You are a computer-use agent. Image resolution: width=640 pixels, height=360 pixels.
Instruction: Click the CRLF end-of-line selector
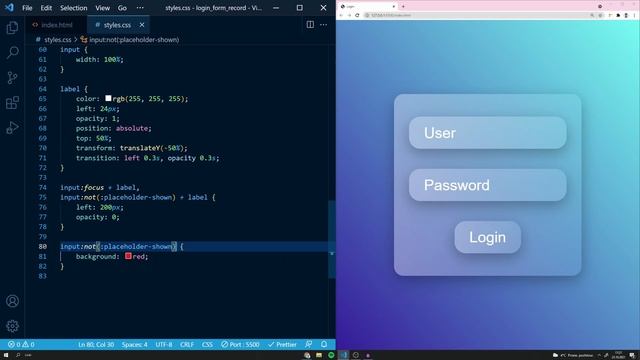pos(187,344)
